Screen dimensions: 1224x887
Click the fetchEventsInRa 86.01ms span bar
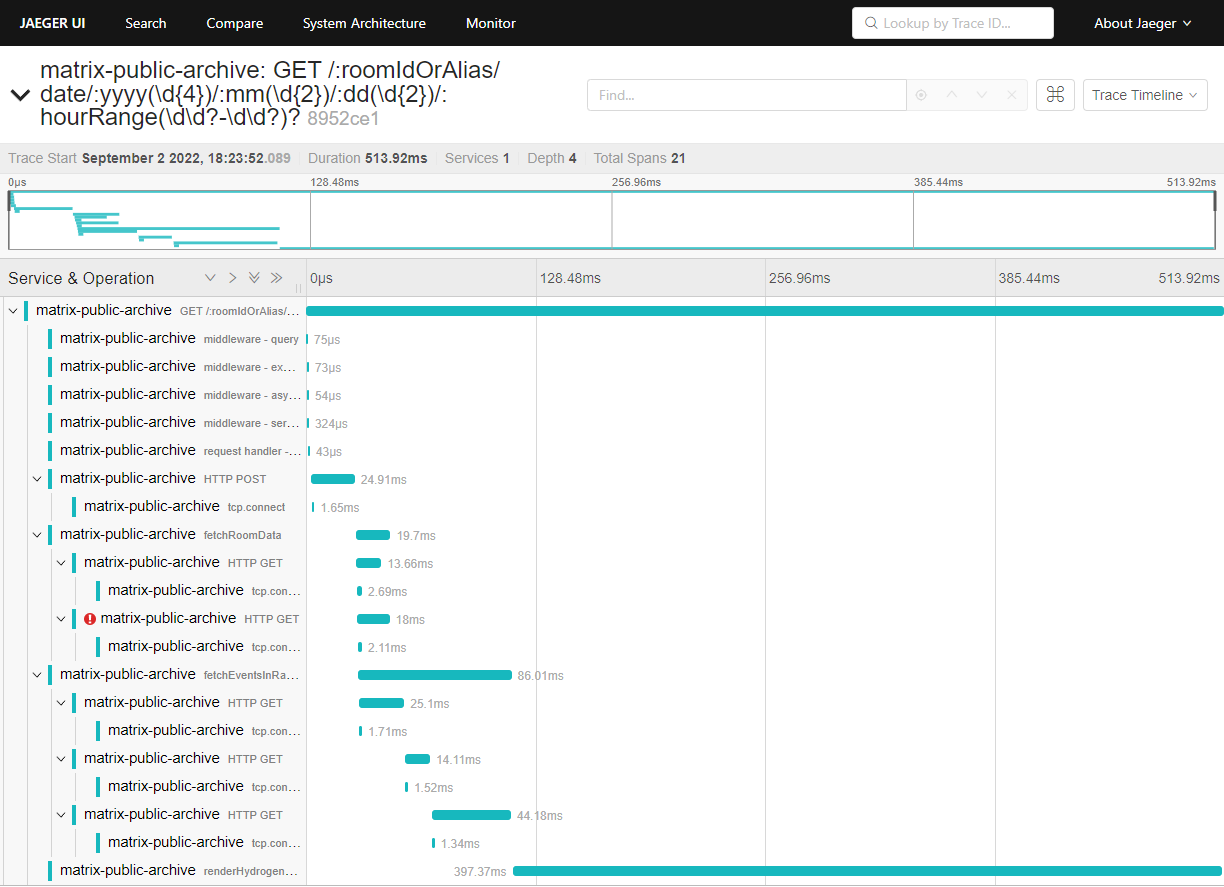click(x=435, y=675)
